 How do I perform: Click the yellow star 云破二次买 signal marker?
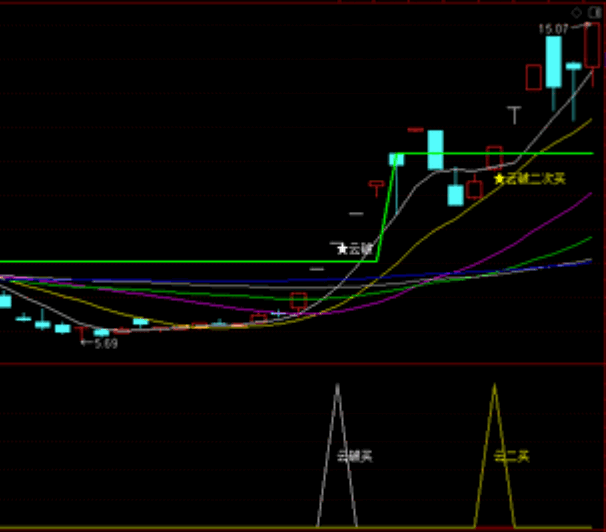tap(530, 179)
